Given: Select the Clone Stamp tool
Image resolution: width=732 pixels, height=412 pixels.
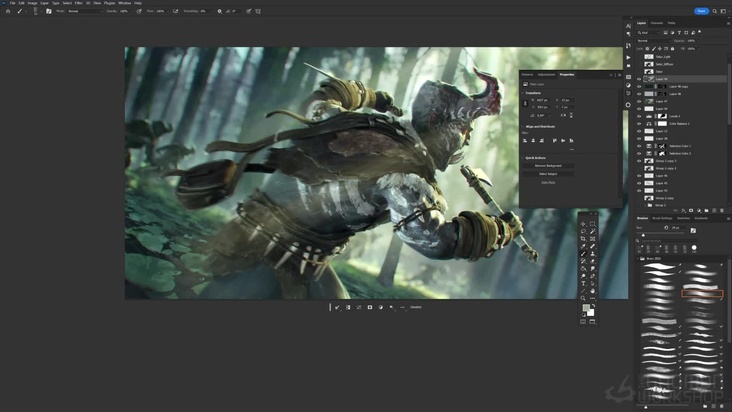Looking at the screenshot, I should click(592, 254).
